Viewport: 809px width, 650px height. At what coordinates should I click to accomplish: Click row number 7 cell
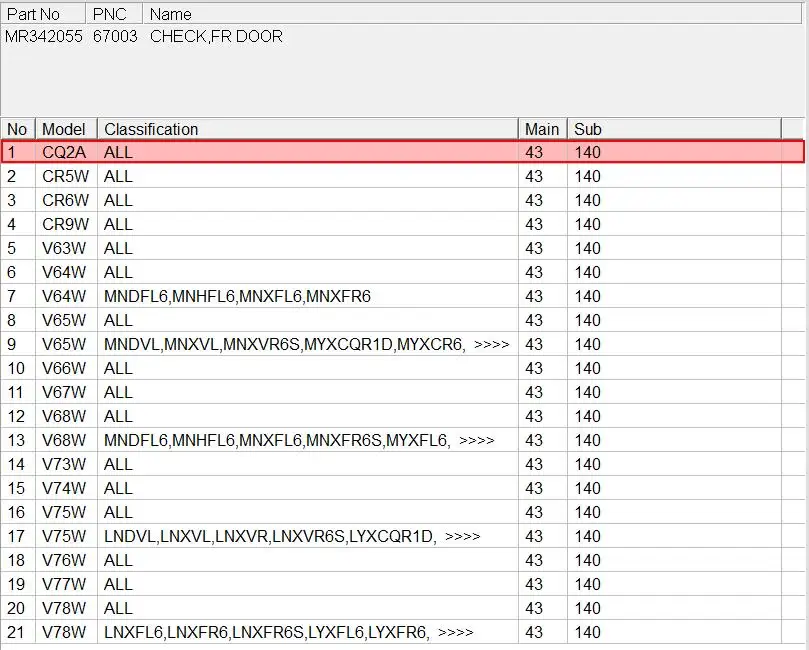(x=18, y=296)
